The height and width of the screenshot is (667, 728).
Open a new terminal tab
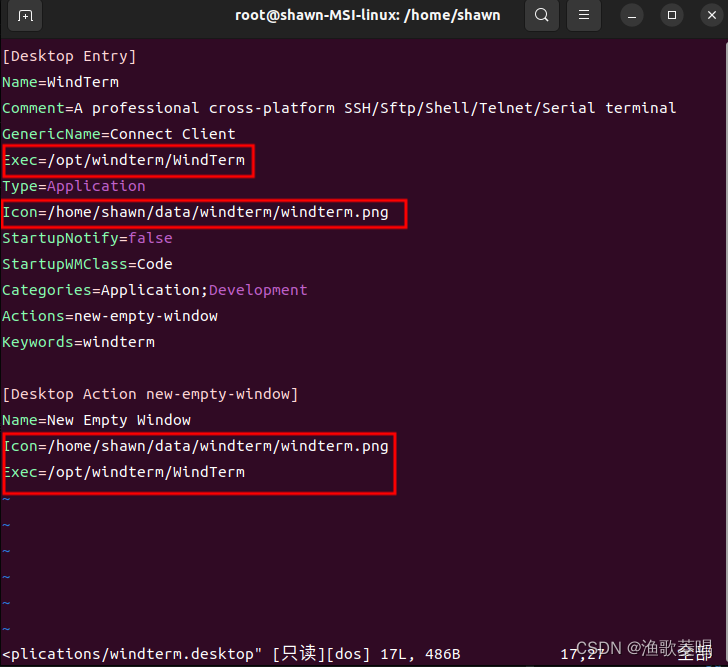coord(25,16)
